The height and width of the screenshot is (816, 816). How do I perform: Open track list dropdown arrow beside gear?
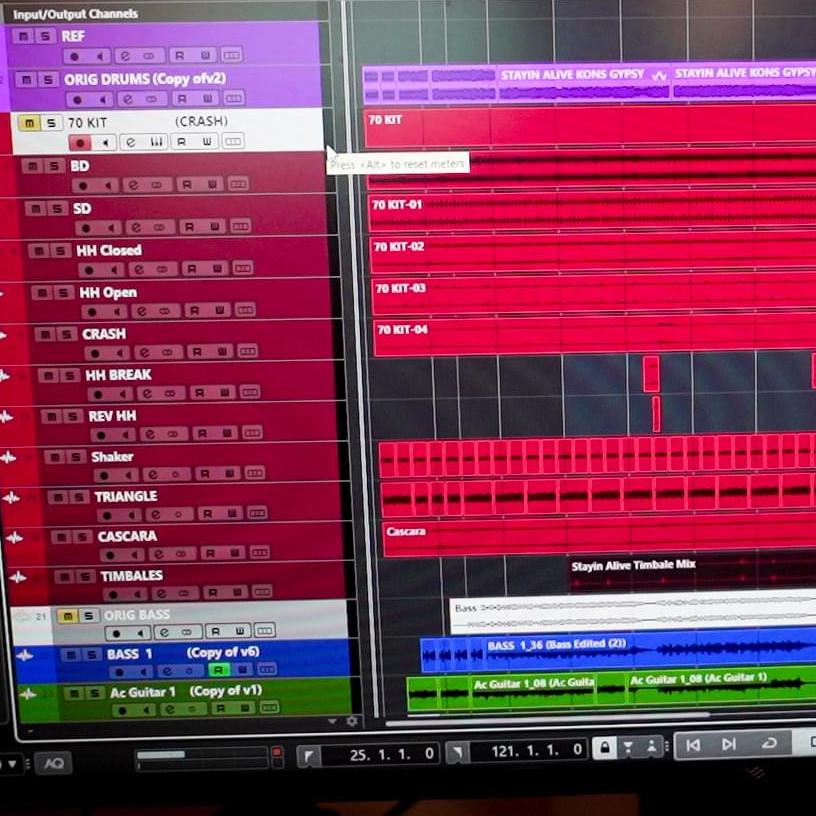coord(332,721)
